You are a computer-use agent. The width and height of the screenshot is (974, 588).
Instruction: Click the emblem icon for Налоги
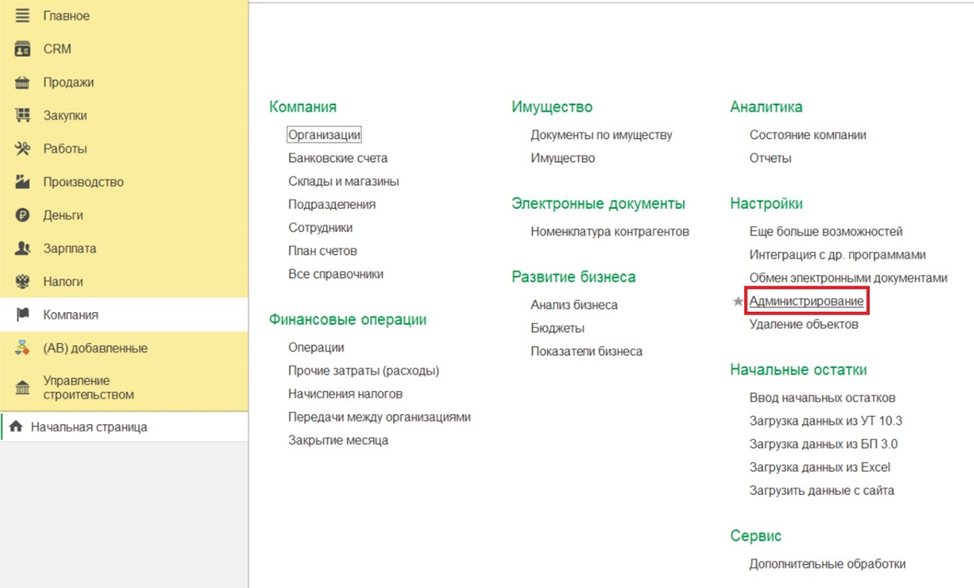[22, 282]
